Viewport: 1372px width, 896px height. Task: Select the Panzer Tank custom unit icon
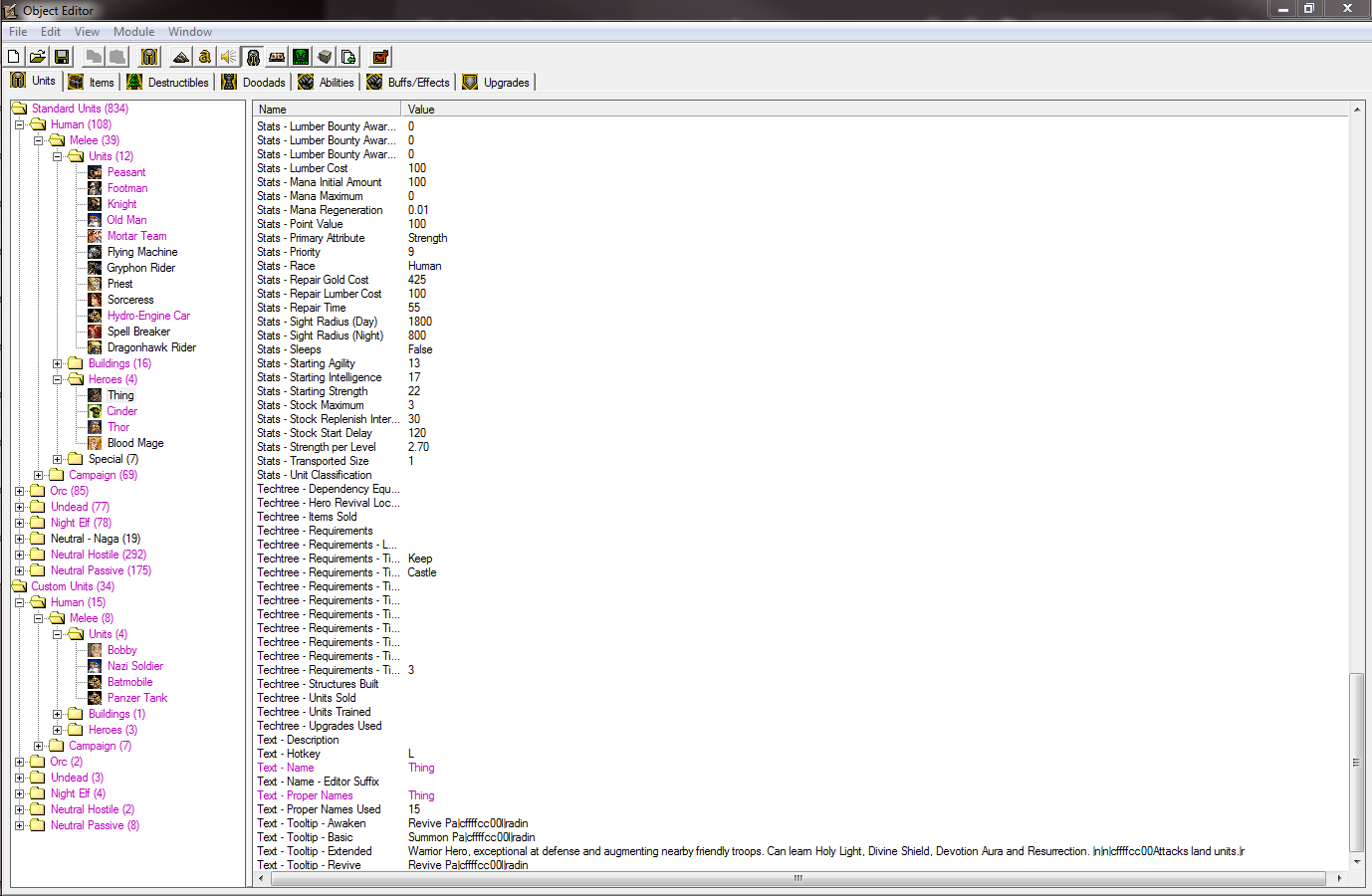[95, 698]
